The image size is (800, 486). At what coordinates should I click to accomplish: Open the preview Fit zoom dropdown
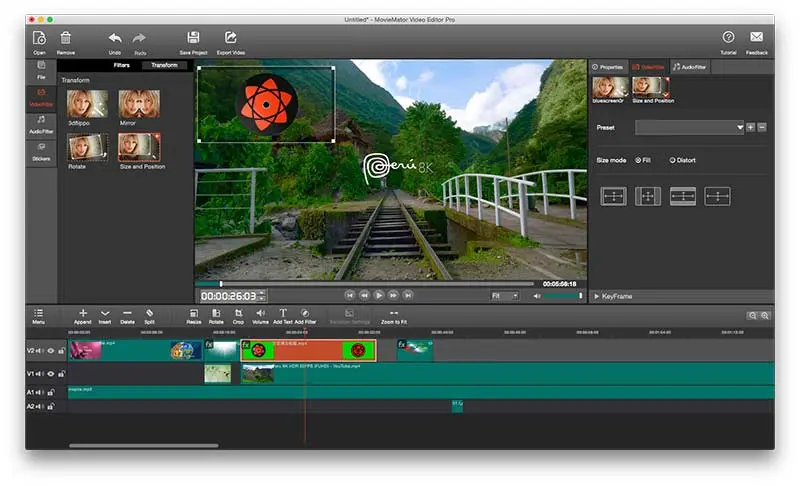click(x=505, y=296)
